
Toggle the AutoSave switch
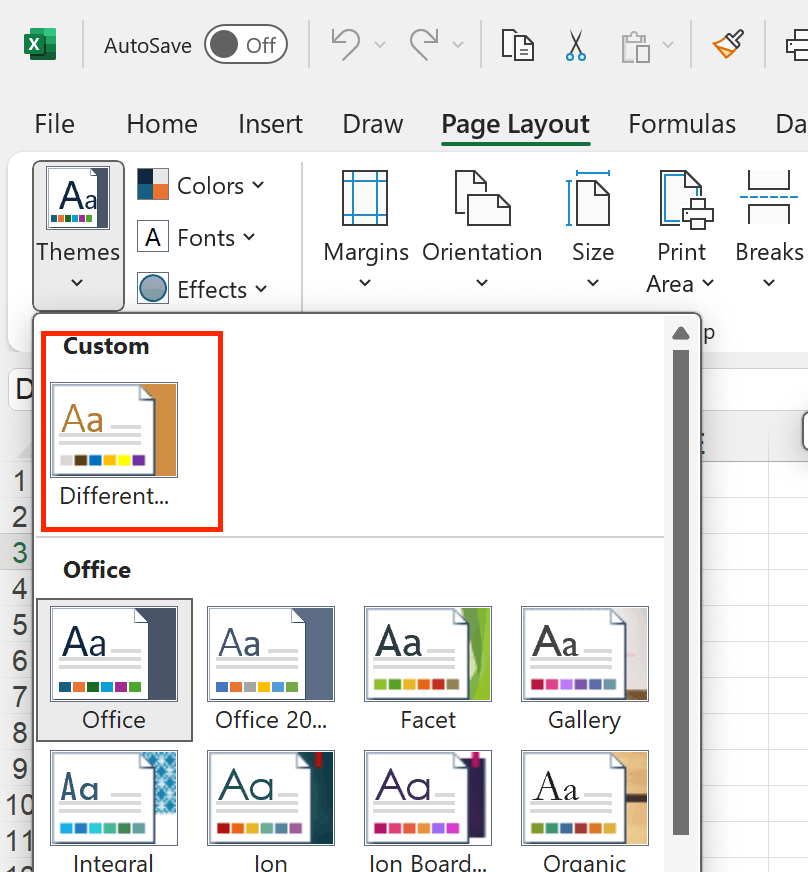pyautogui.click(x=245, y=44)
